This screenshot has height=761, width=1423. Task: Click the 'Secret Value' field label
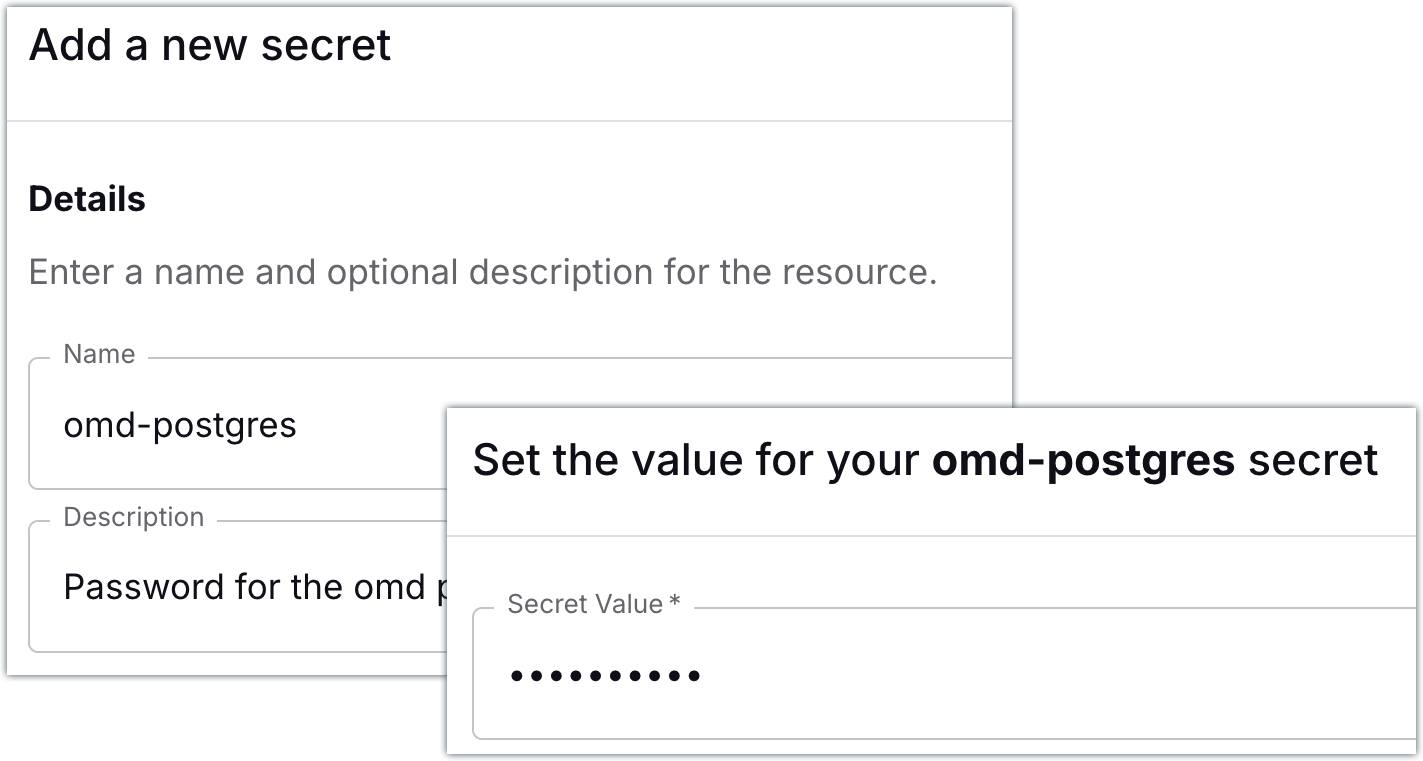(x=585, y=604)
